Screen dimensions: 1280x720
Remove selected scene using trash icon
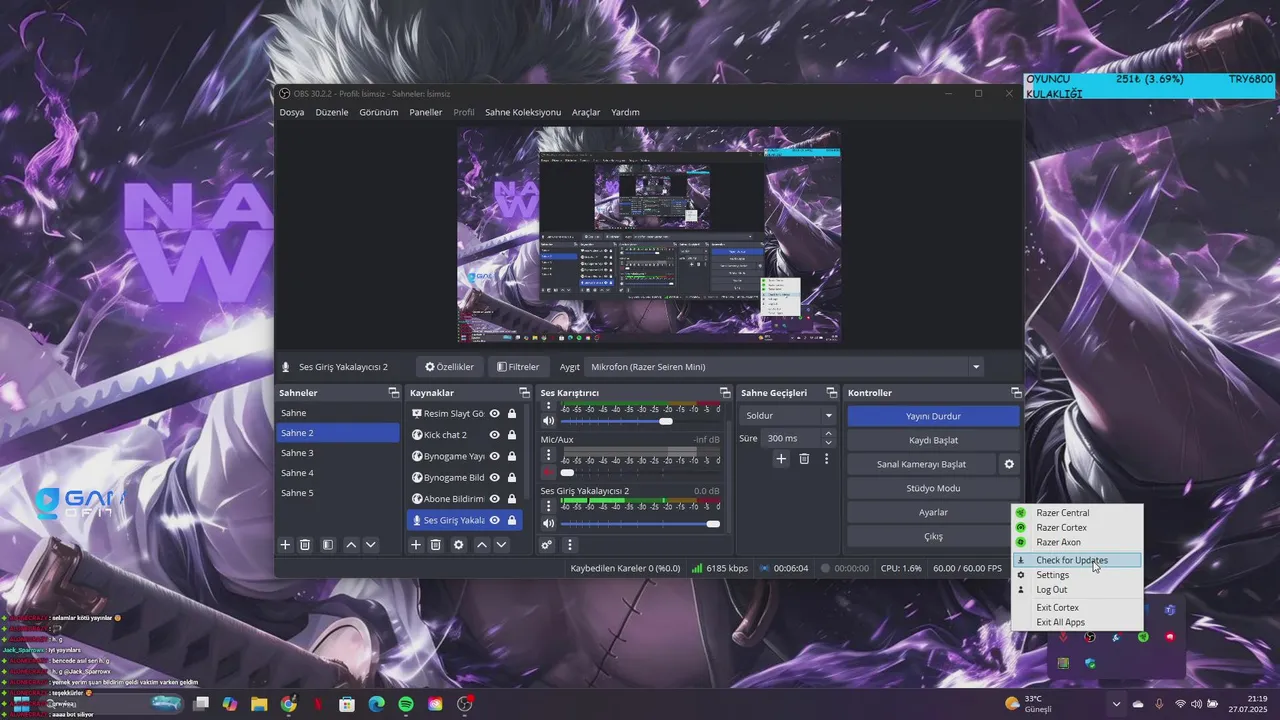[305, 545]
